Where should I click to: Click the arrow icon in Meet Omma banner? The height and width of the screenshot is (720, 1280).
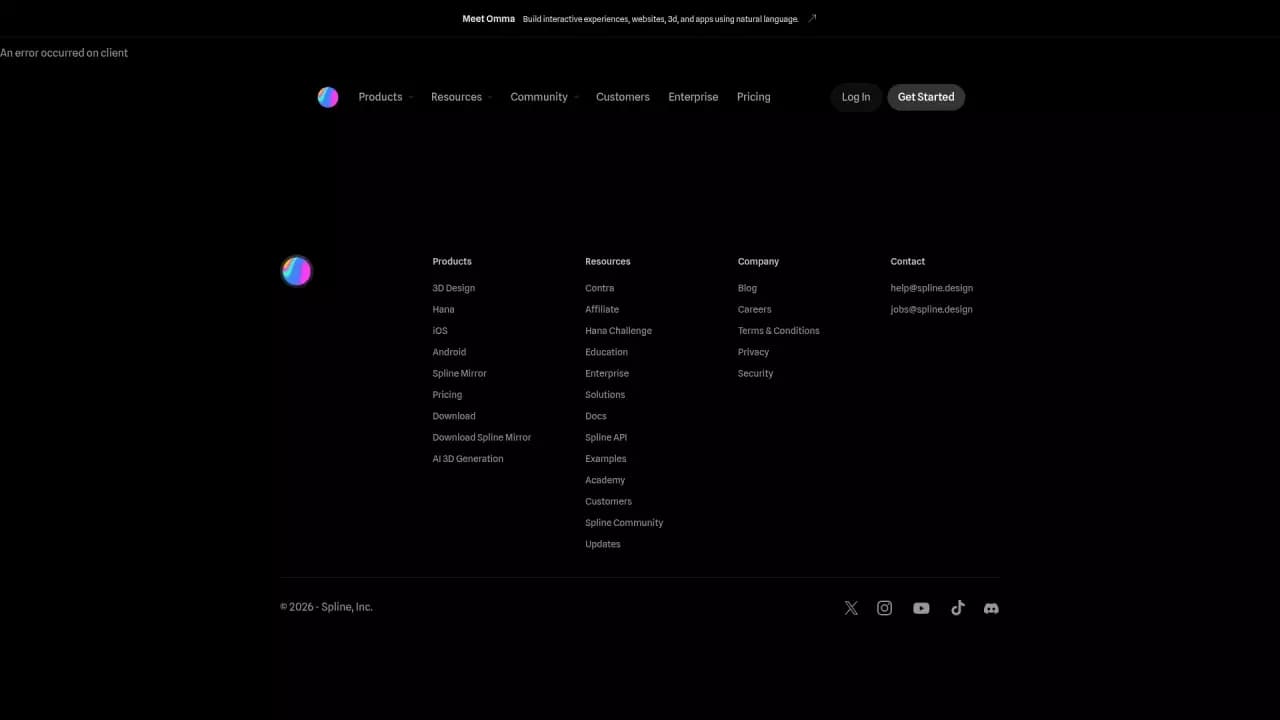click(812, 18)
